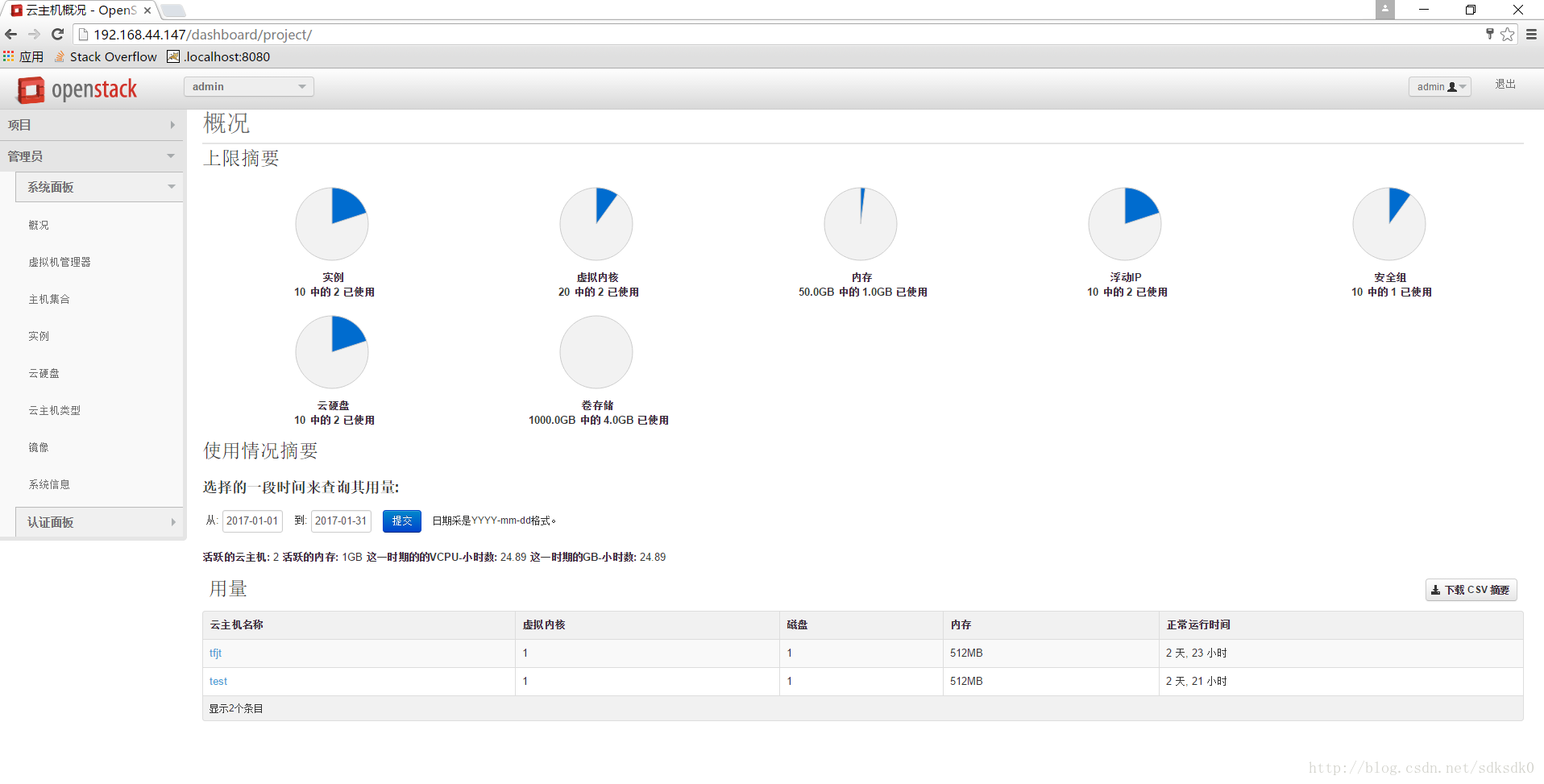Click the end date field showing 2017-01-31
Image resolution: width=1544 pixels, height=784 pixels.
tap(341, 521)
